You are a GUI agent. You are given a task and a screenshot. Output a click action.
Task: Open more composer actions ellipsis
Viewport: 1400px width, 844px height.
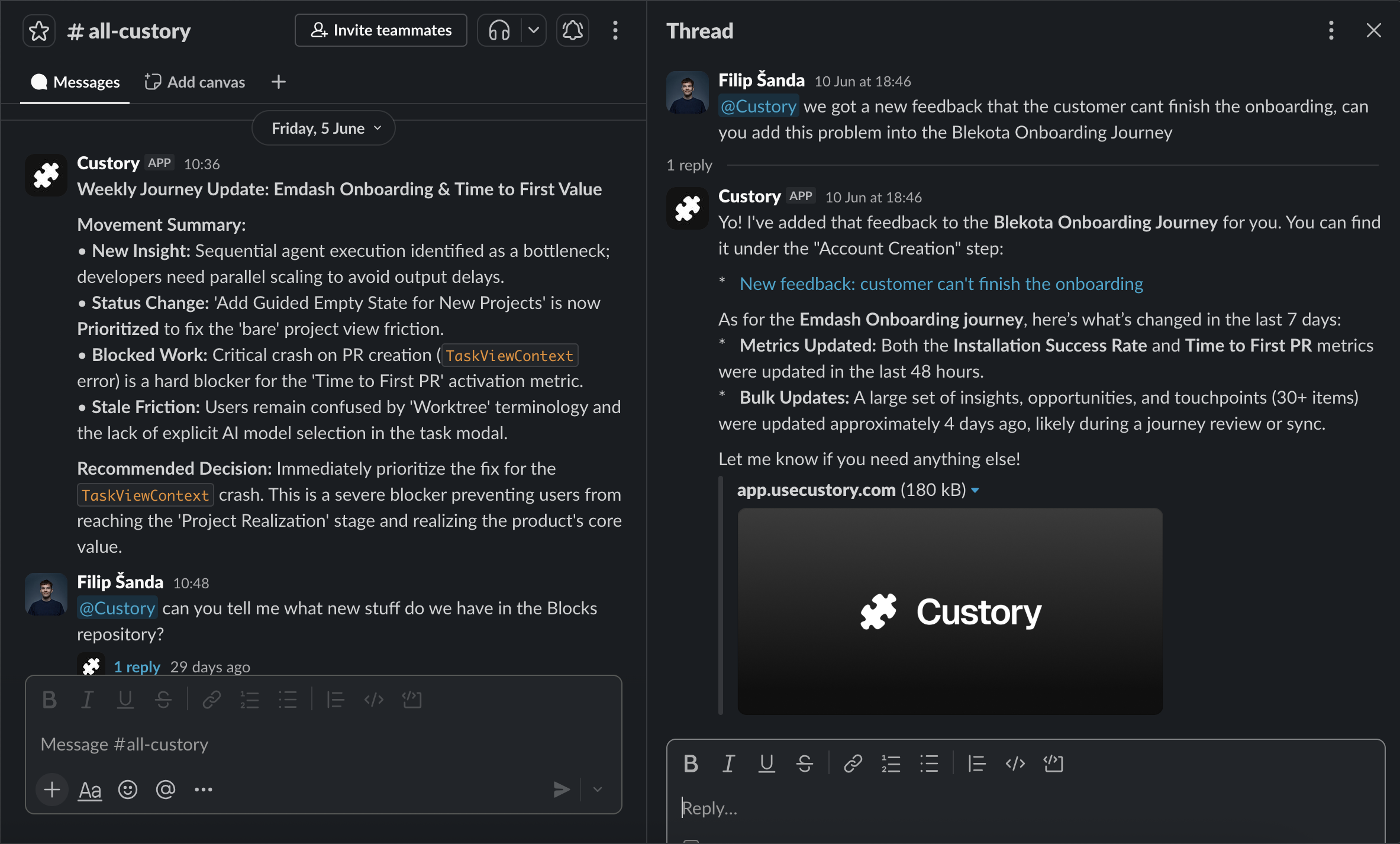(x=204, y=790)
